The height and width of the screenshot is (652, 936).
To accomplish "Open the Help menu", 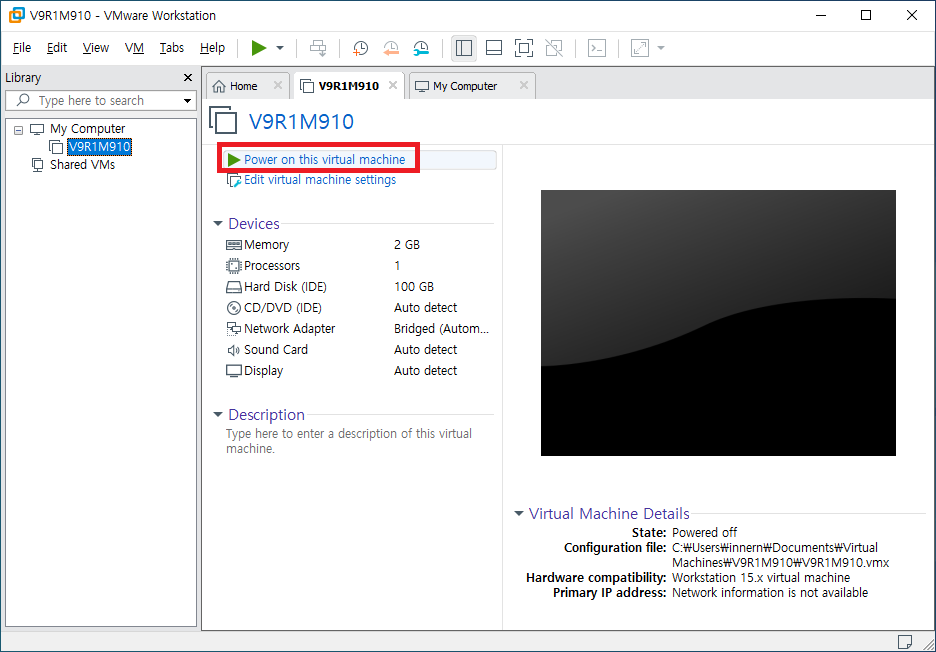I will [x=212, y=48].
